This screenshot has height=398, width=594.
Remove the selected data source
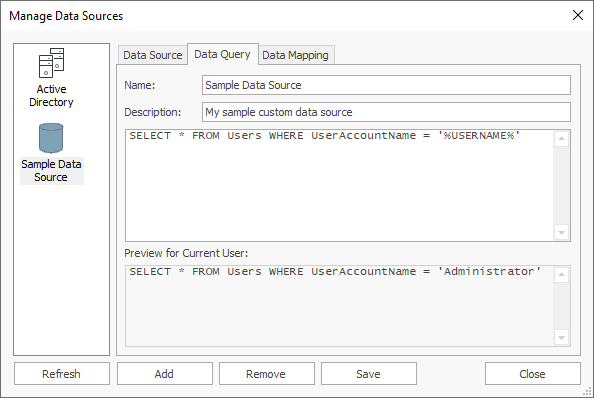(266, 374)
